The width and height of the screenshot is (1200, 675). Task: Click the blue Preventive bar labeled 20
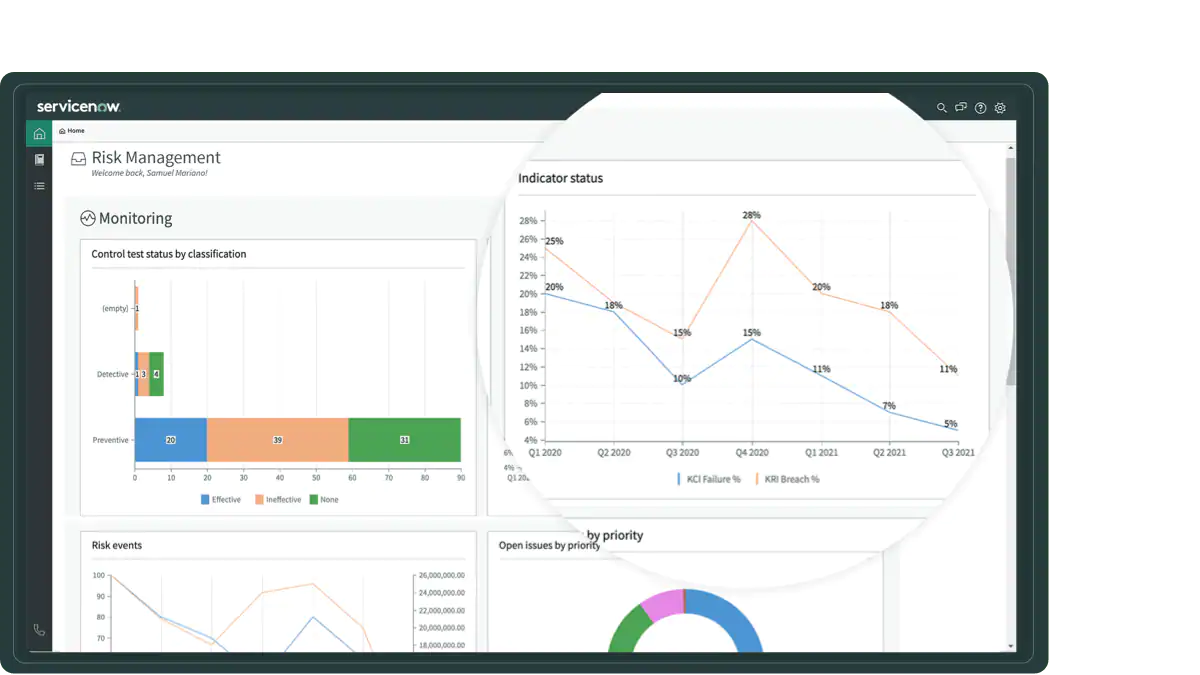(x=170, y=440)
